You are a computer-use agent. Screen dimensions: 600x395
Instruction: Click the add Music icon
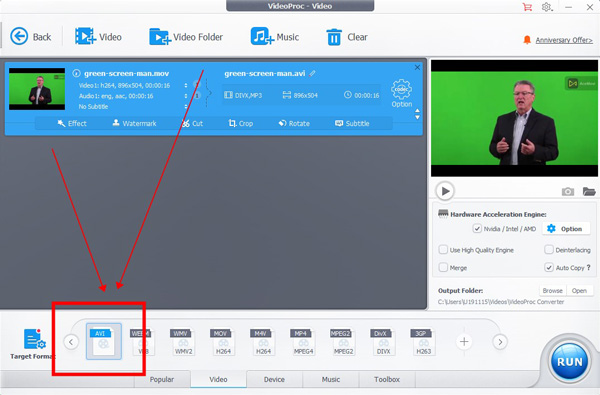(262, 36)
